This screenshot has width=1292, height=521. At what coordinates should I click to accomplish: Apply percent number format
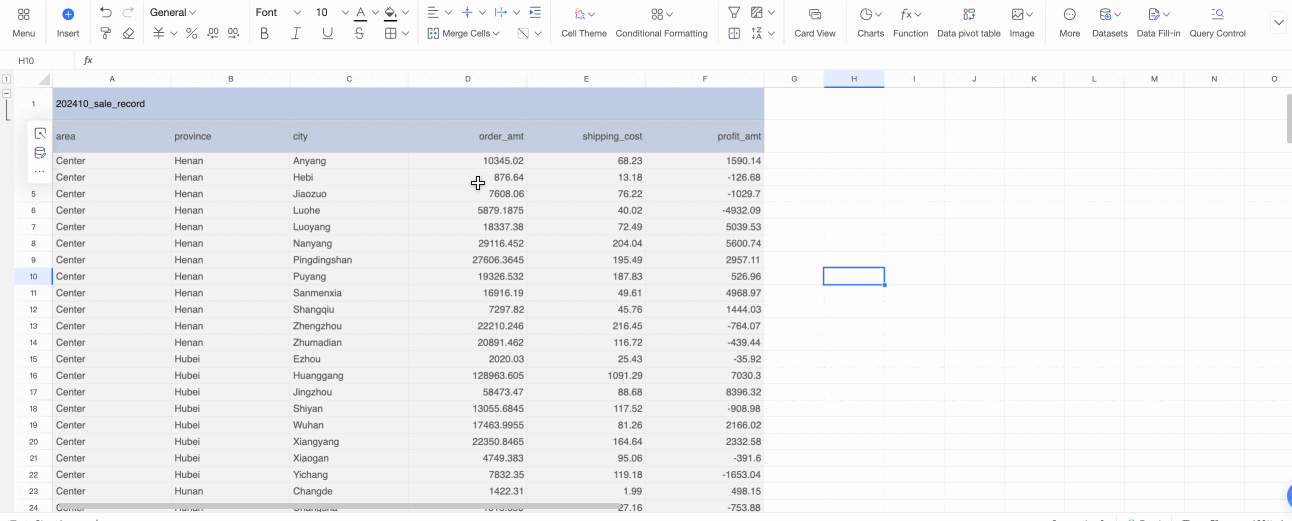pyautogui.click(x=193, y=33)
